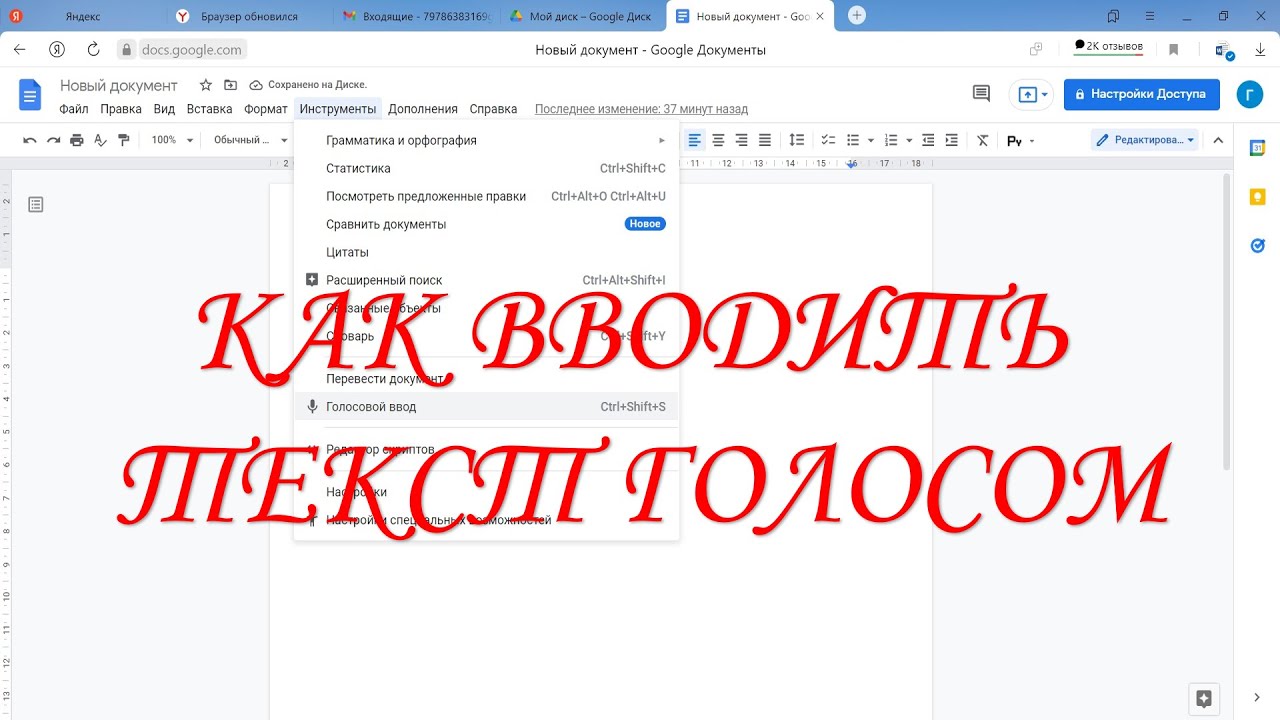1280x720 pixels.
Task: Select Расширенный поиск menu item
Action: click(487, 281)
